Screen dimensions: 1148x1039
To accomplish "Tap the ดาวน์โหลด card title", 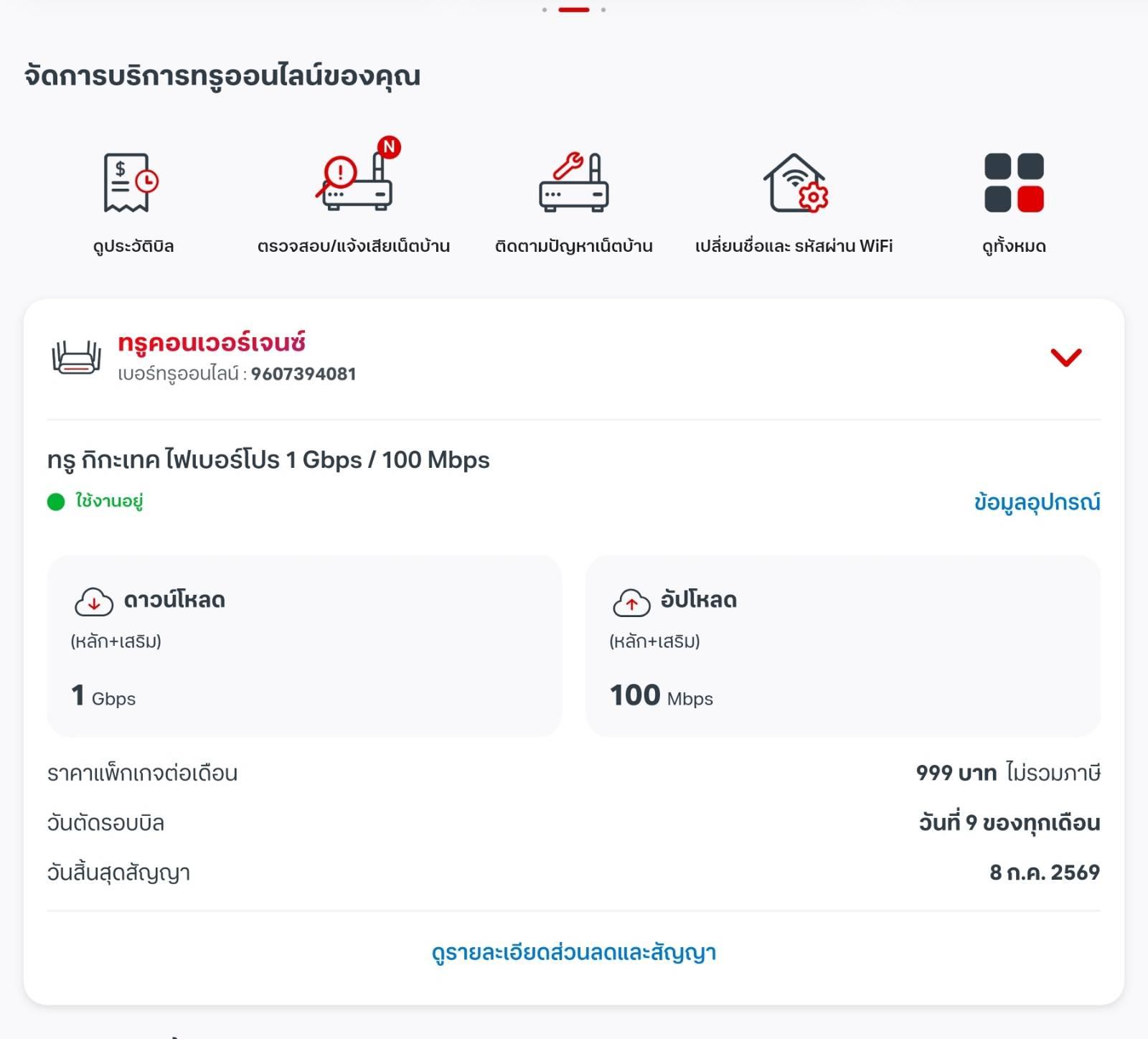I will point(174,600).
